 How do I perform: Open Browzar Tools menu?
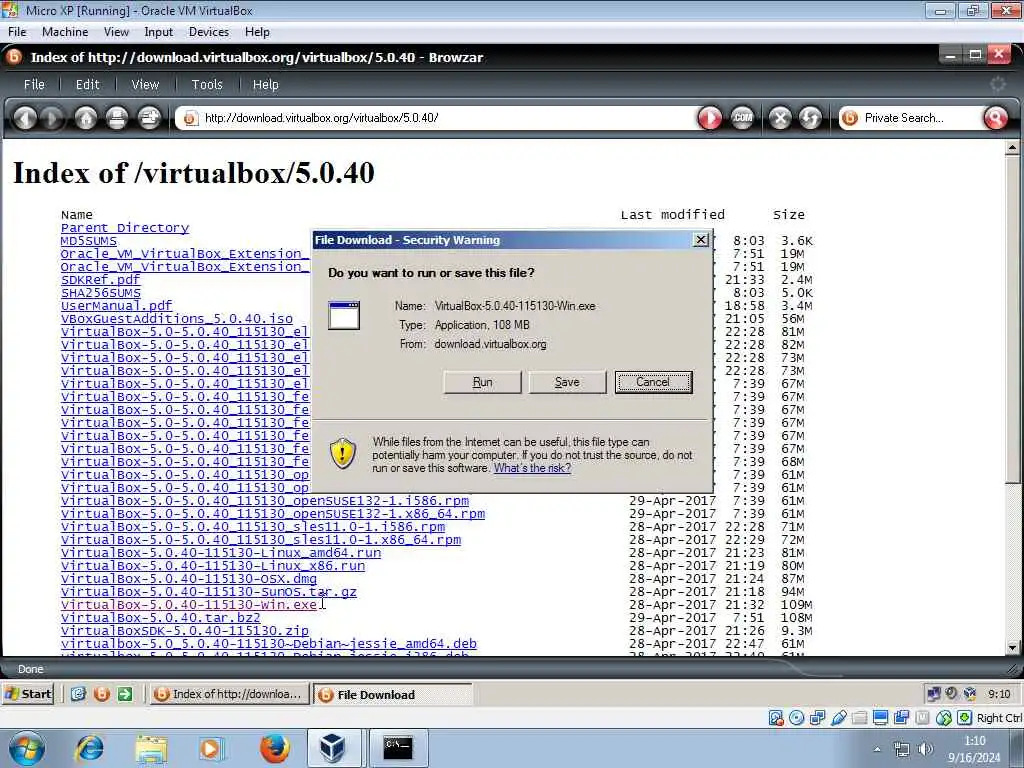click(207, 85)
